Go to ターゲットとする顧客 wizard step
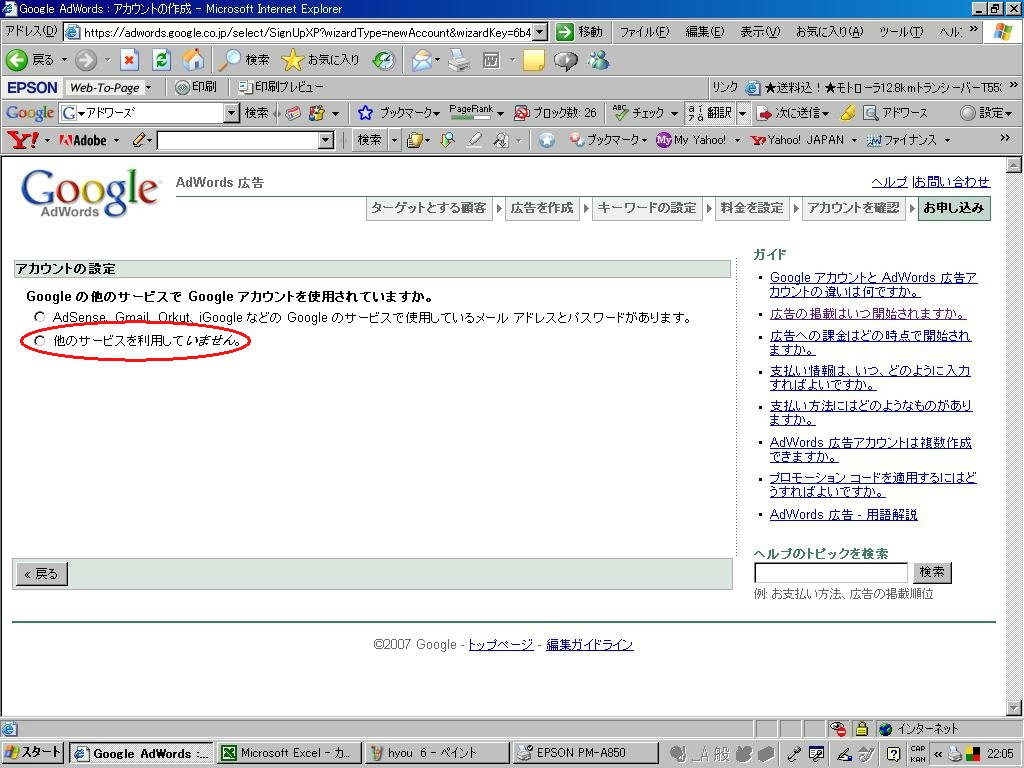Image resolution: width=1024 pixels, height=768 pixels. coord(428,208)
